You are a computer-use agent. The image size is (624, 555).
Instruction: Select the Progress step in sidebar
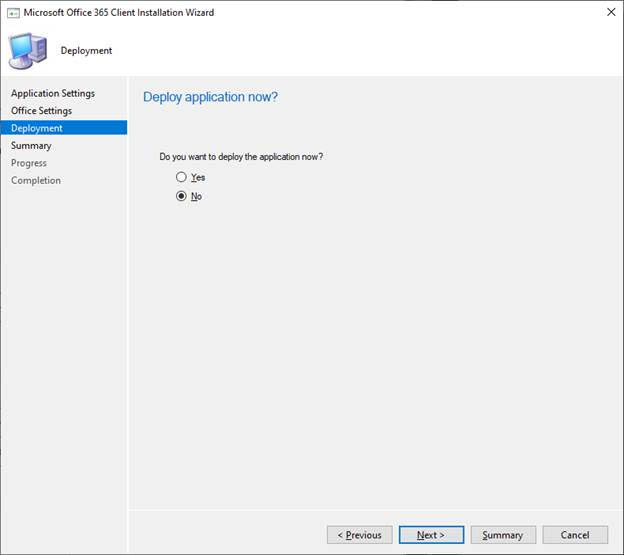(29, 163)
